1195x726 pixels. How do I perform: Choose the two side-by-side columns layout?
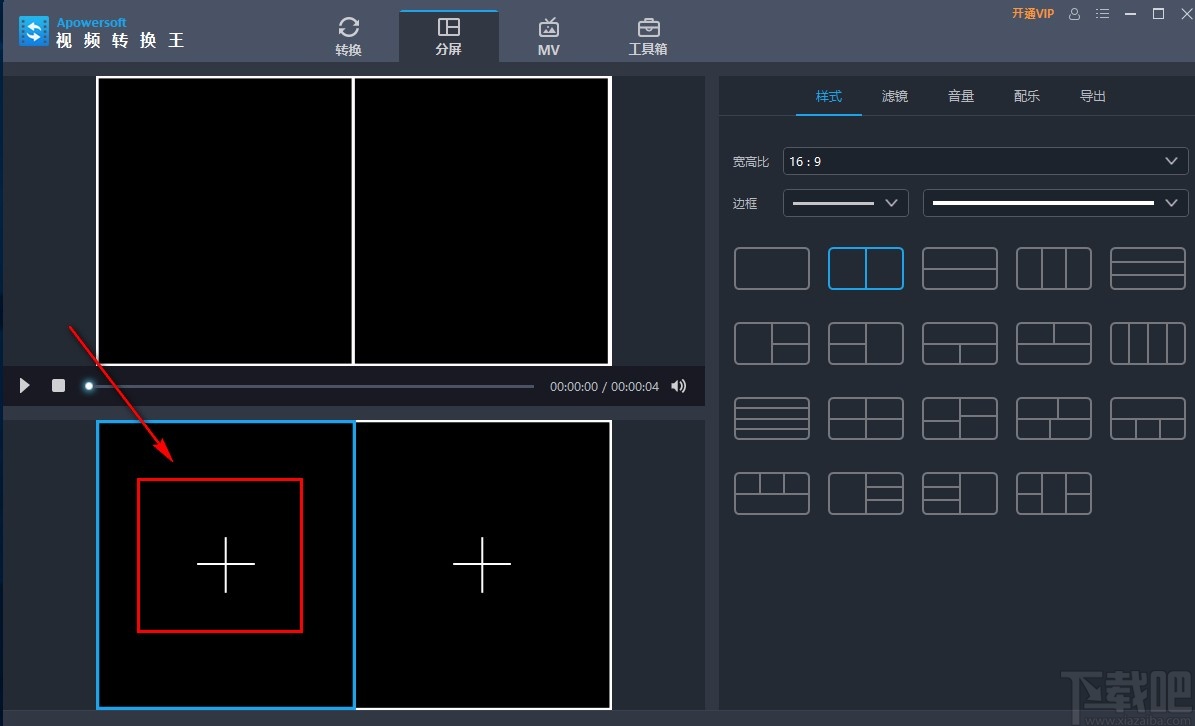866,268
